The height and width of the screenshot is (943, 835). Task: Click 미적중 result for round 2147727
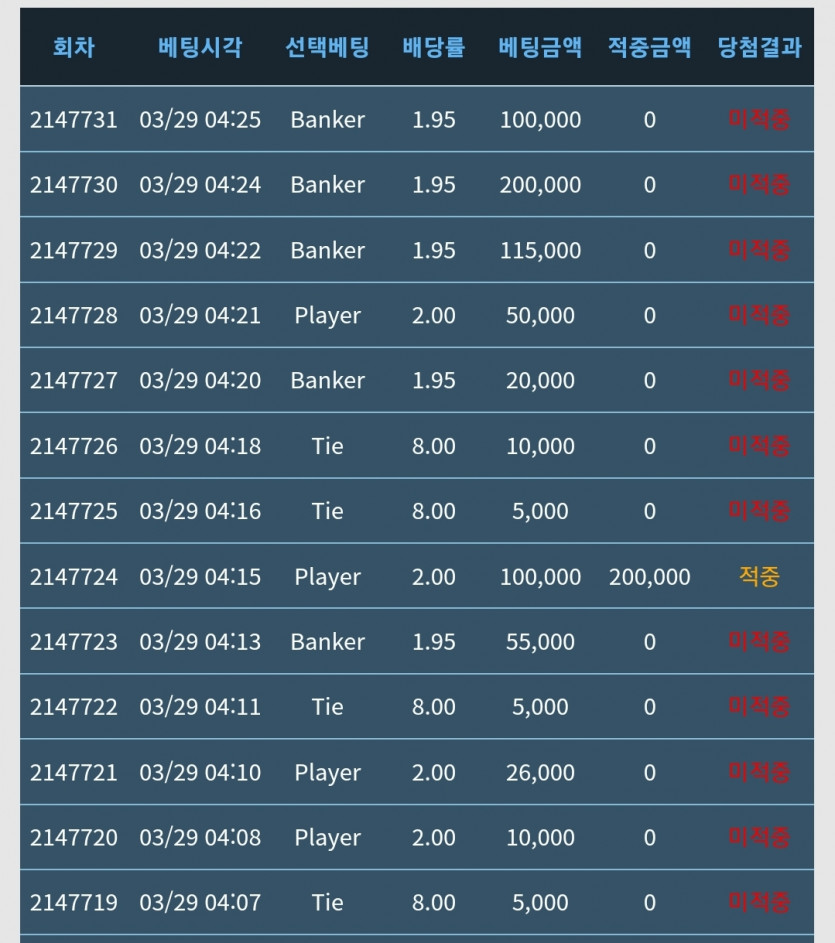[759, 380]
